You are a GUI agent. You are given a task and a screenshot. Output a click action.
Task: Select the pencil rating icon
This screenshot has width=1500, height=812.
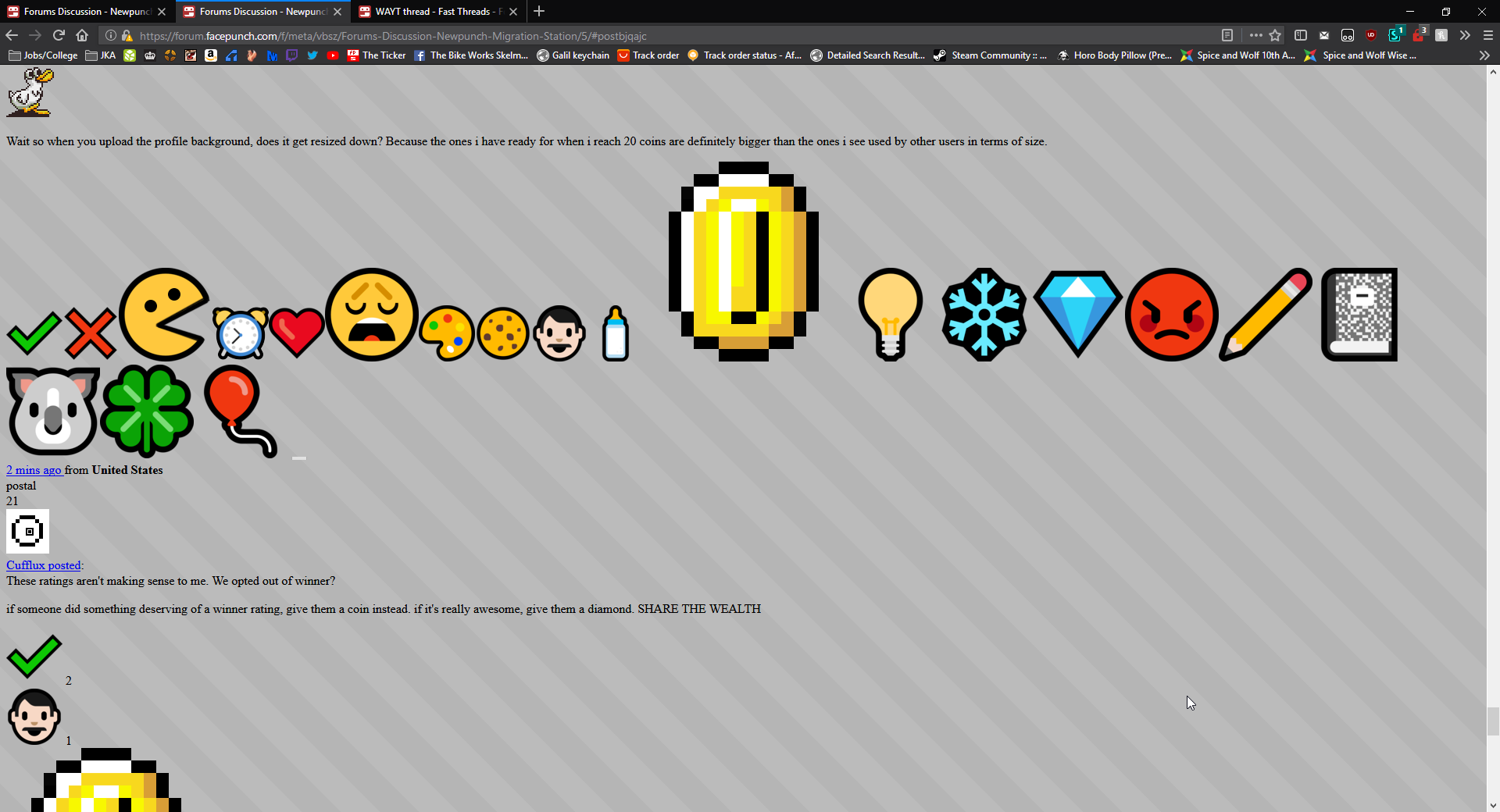point(1266,315)
